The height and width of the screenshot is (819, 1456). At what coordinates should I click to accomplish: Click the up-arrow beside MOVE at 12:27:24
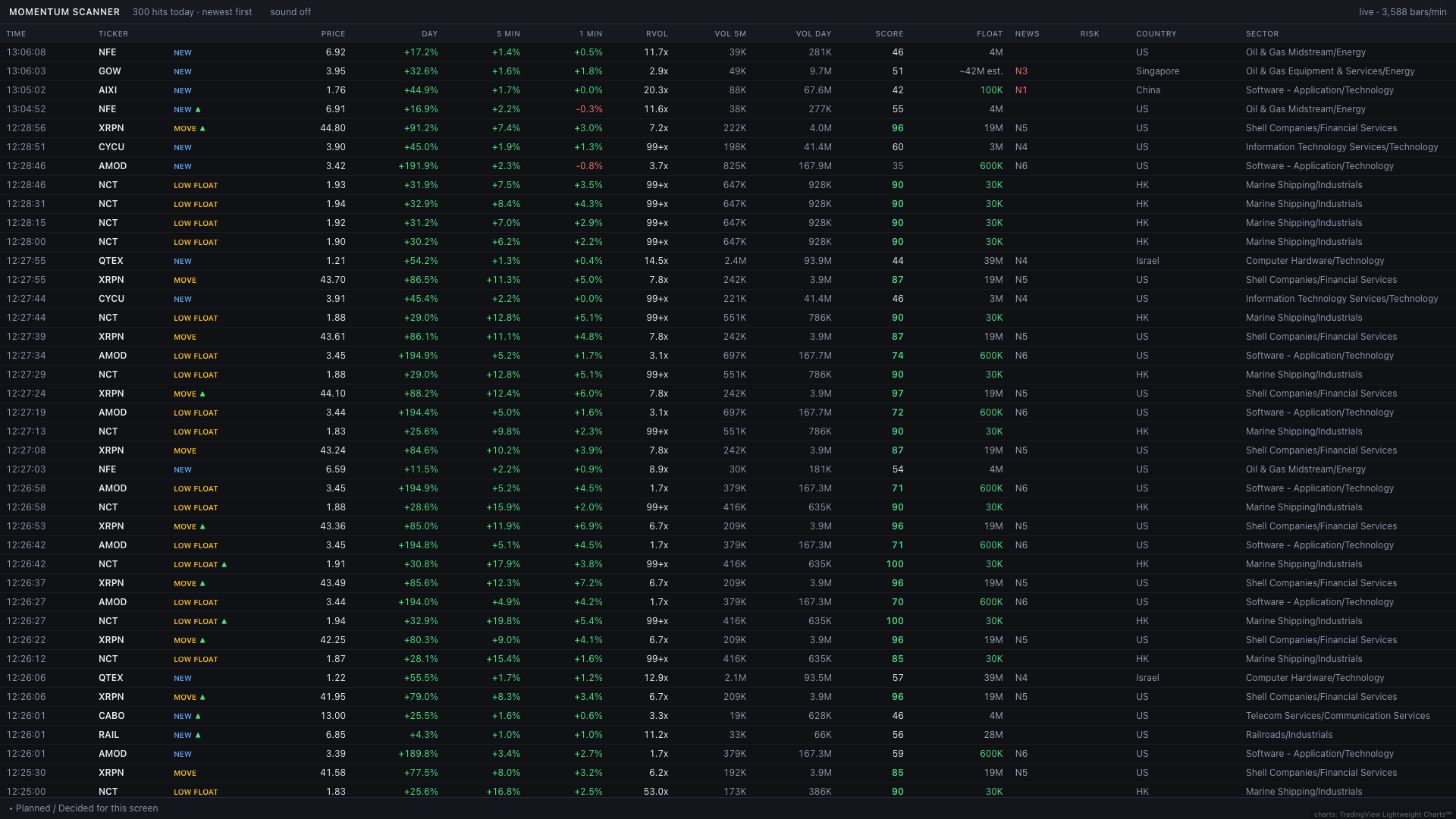pyautogui.click(x=202, y=394)
